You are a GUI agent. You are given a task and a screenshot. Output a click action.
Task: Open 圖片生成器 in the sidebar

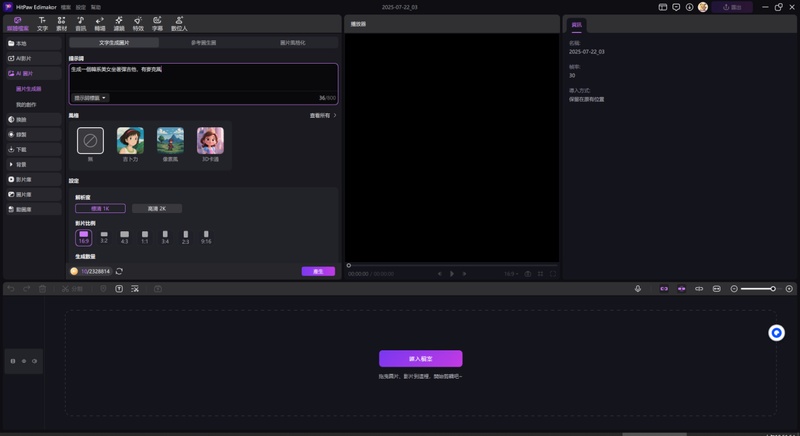(x=29, y=89)
